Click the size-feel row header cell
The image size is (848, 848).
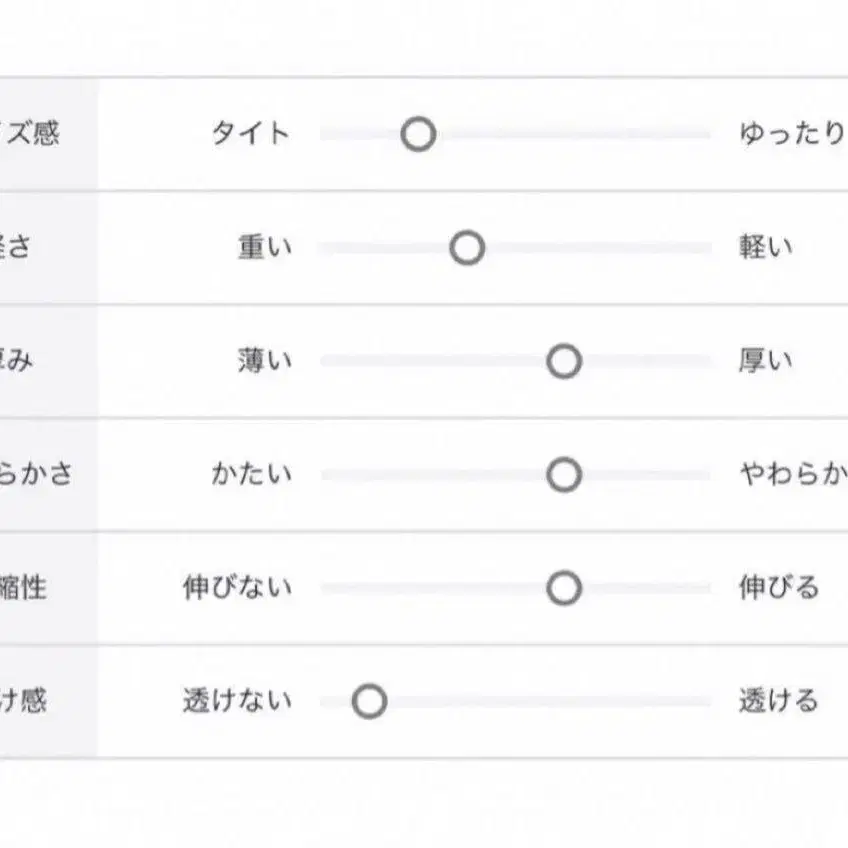tap(40, 133)
